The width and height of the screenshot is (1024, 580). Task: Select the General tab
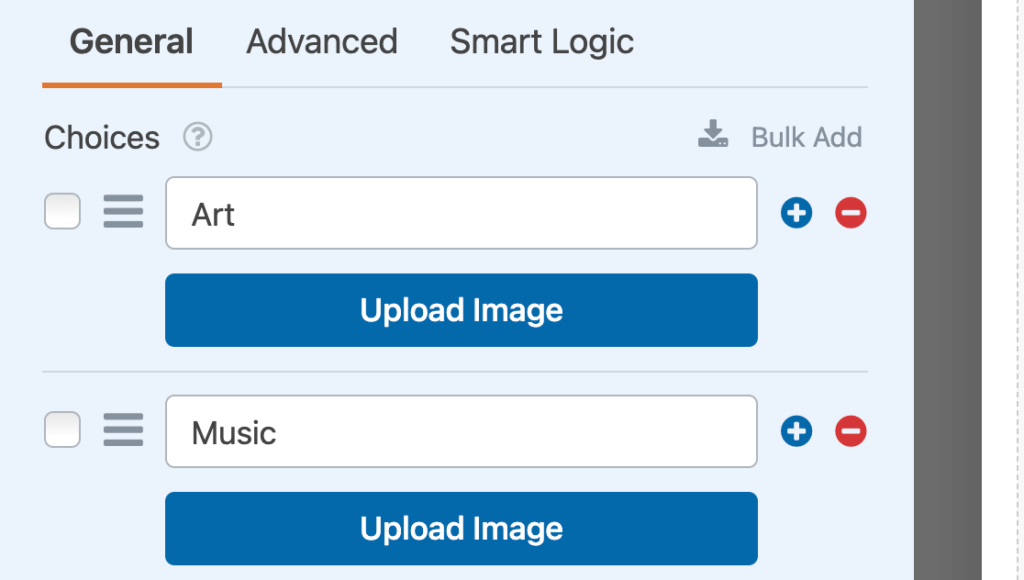tap(130, 42)
